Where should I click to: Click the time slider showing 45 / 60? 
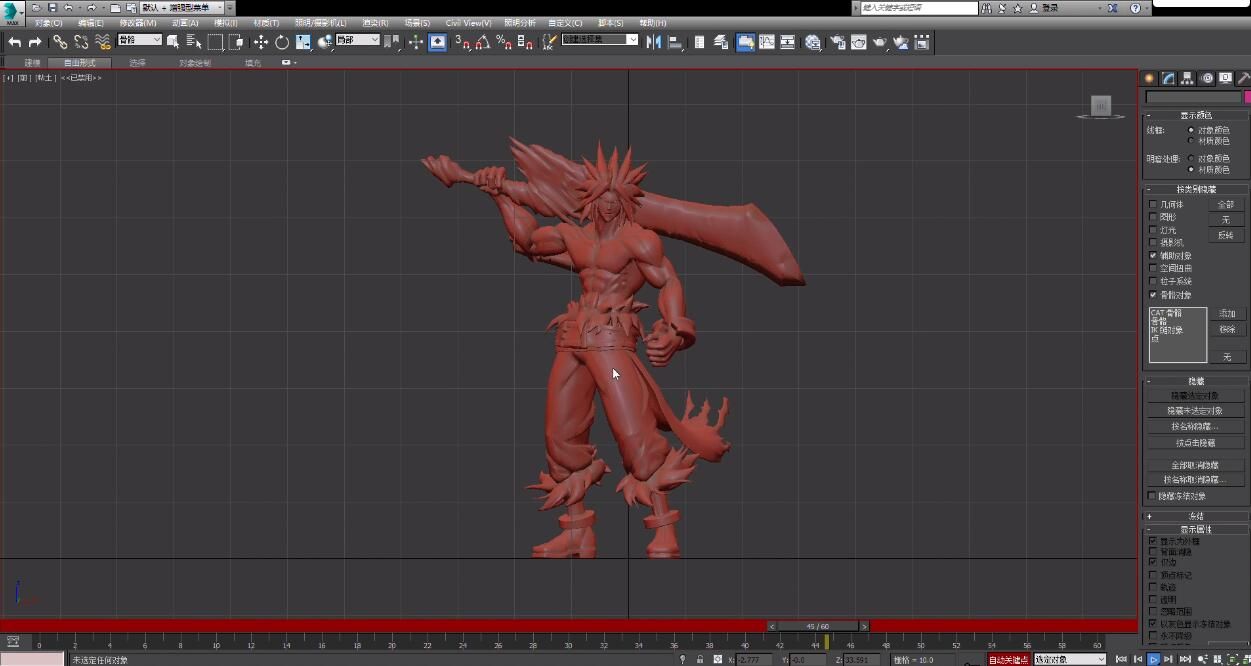[x=817, y=626]
